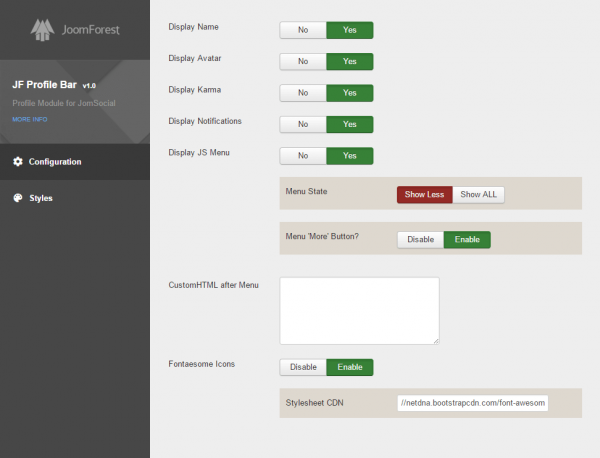Set Display Karma to Yes
This screenshot has width=600, height=458.
click(350, 93)
